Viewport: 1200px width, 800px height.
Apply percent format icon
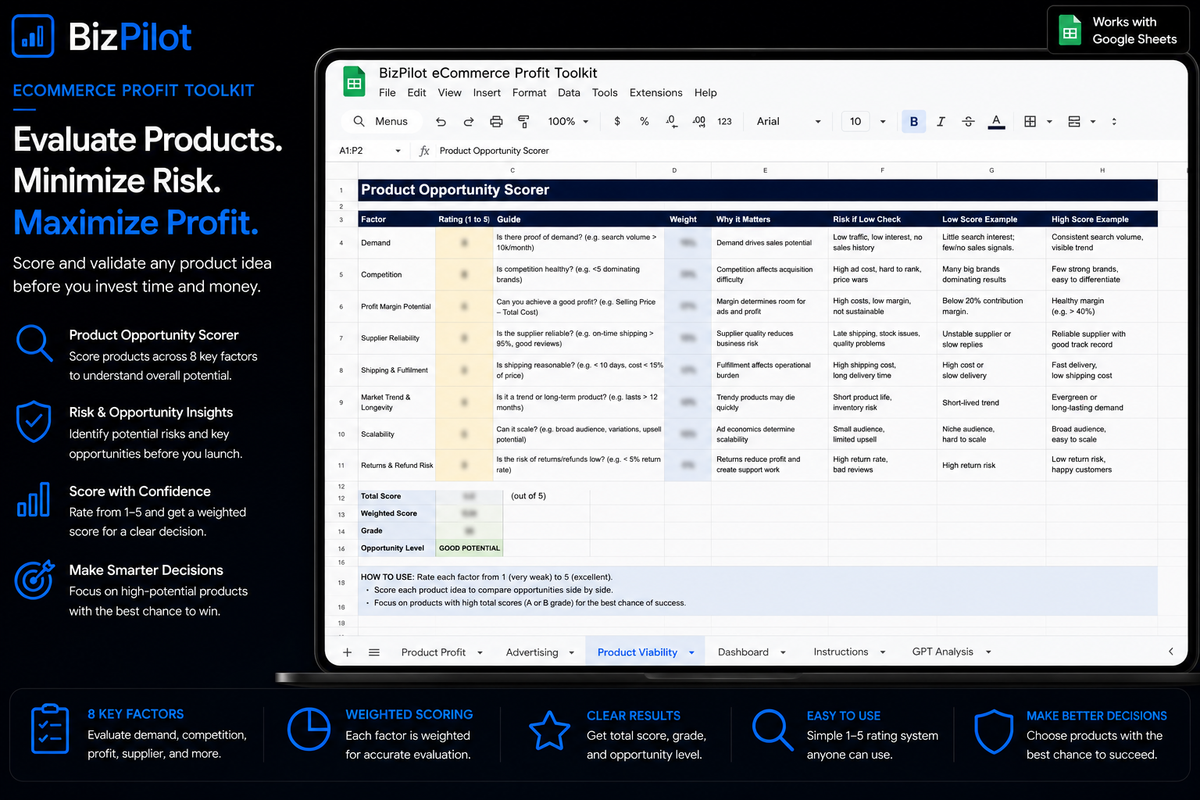click(x=644, y=122)
